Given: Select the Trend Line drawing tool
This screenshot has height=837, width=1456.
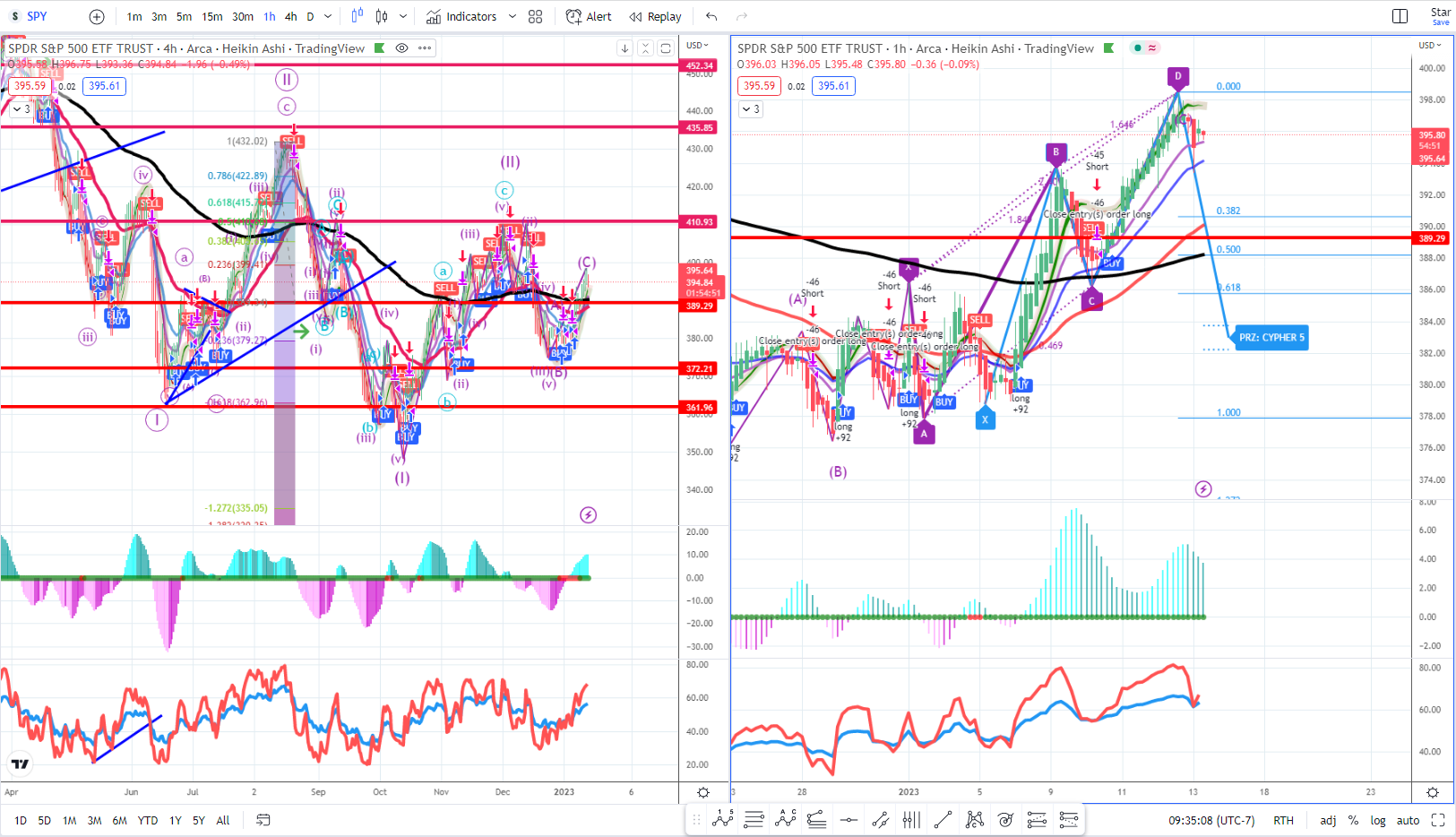Looking at the screenshot, I should point(943,819).
